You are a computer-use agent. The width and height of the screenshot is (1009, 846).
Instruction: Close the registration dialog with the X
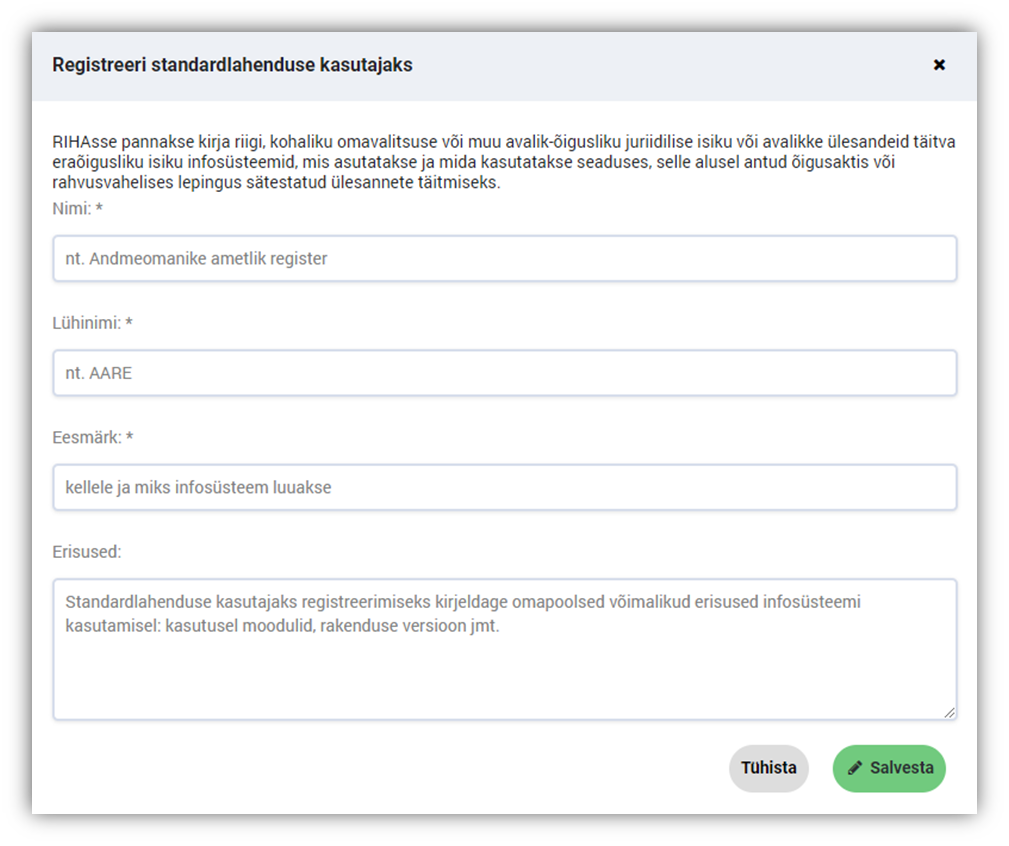click(x=939, y=65)
